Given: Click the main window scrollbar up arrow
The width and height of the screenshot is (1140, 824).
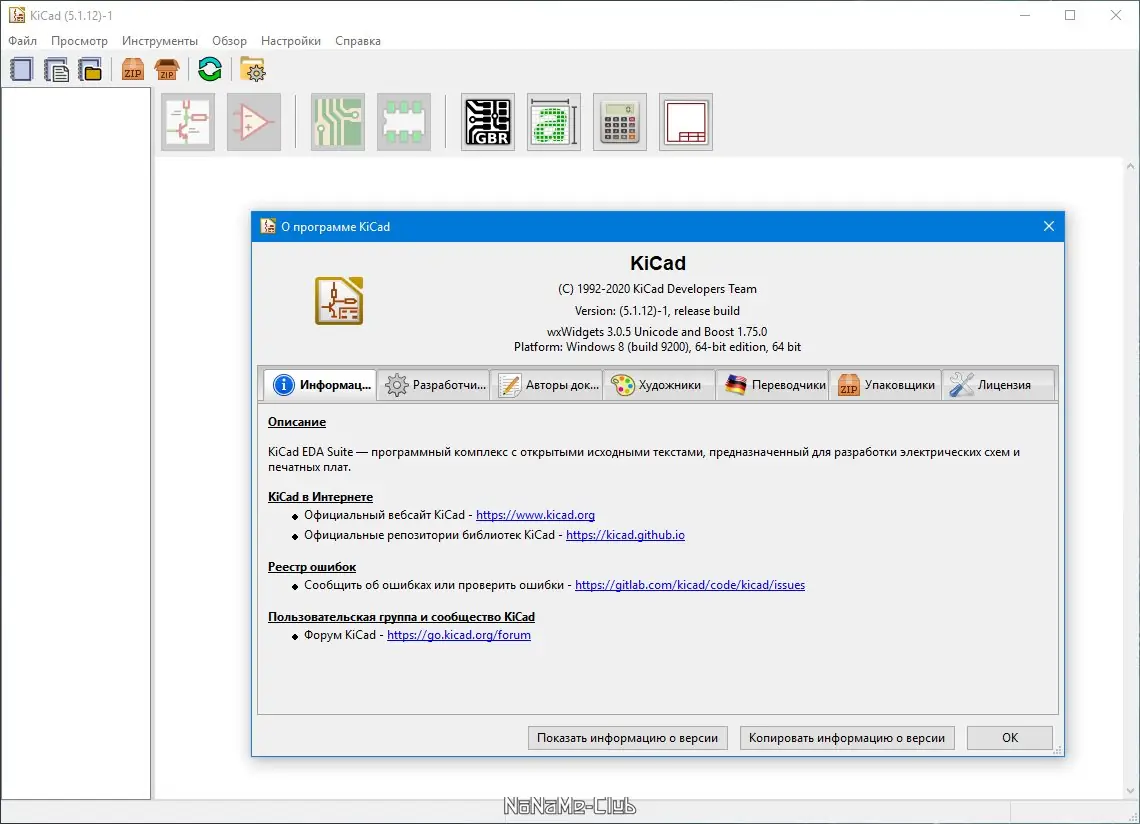Looking at the screenshot, I should pos(1131,167).
